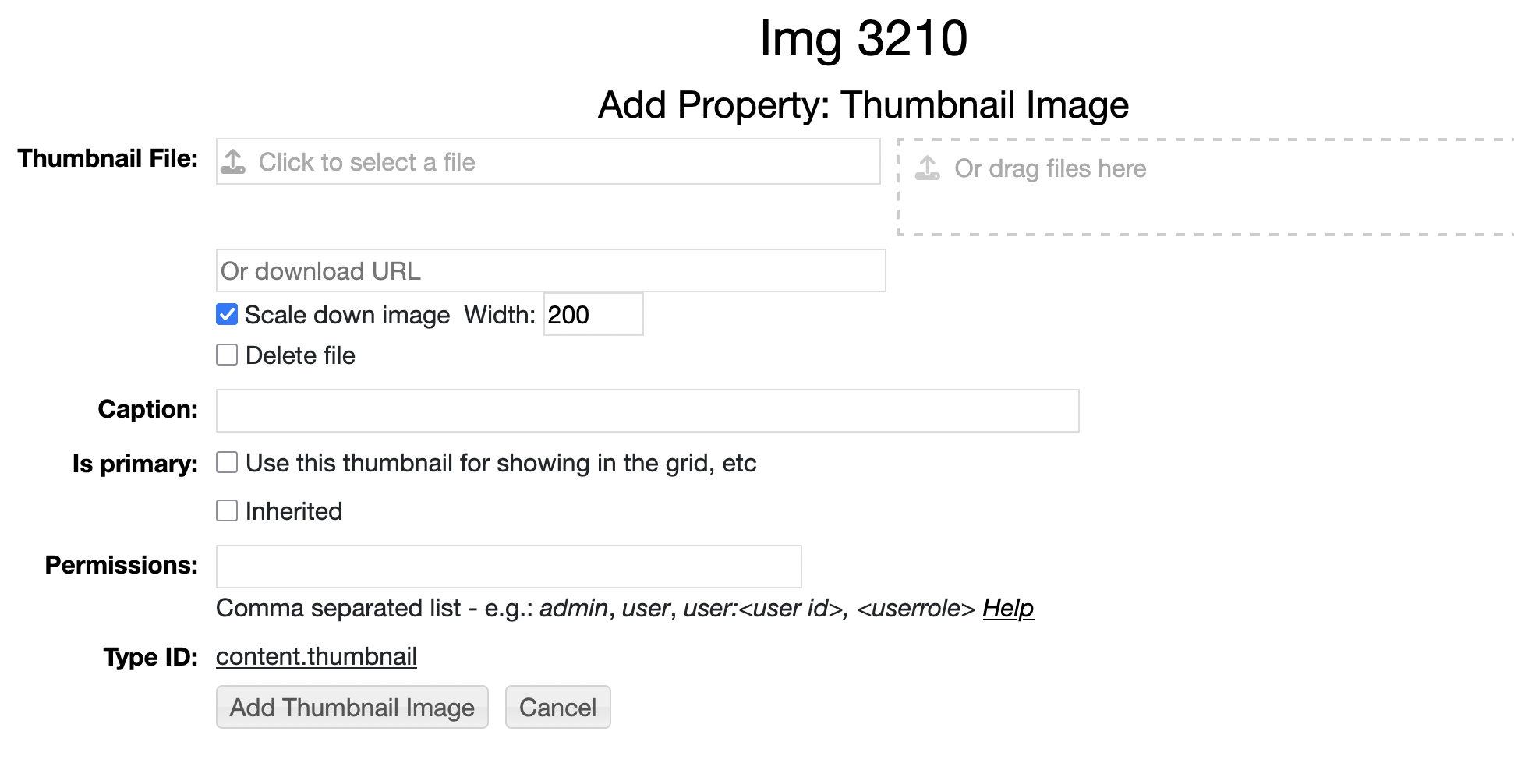Focus the Width input showing 200

[x=593, y=315]
